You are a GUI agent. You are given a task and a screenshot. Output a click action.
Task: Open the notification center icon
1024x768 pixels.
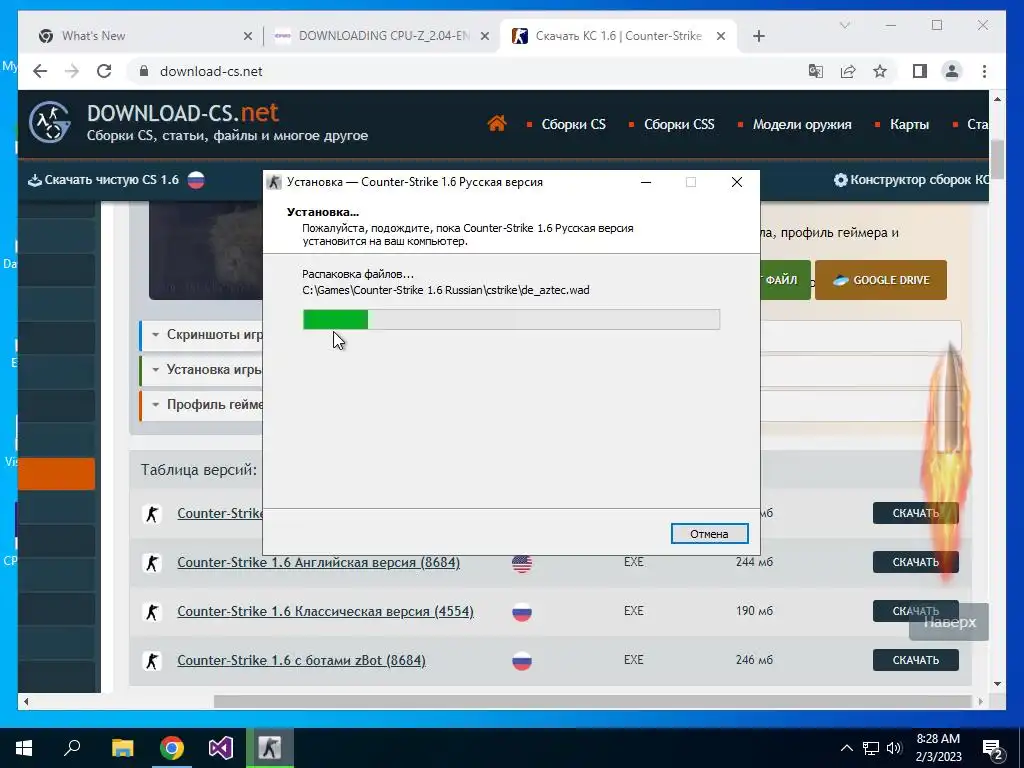pyautogui.click(x=993, y=749)
